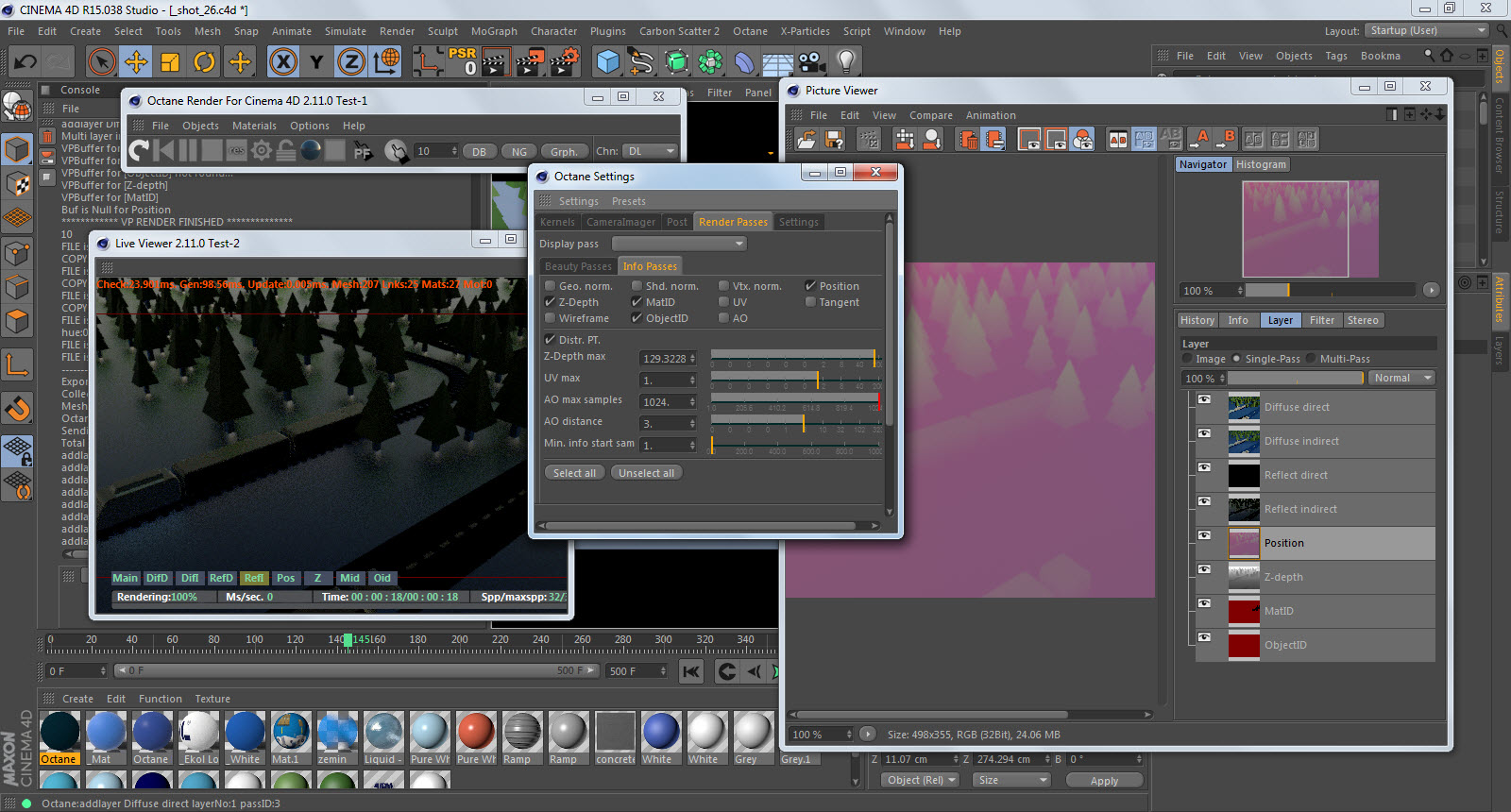Screen dimensions: 1511x812
Task: Click the Z-Depth max slider
Action: point(795,357)
